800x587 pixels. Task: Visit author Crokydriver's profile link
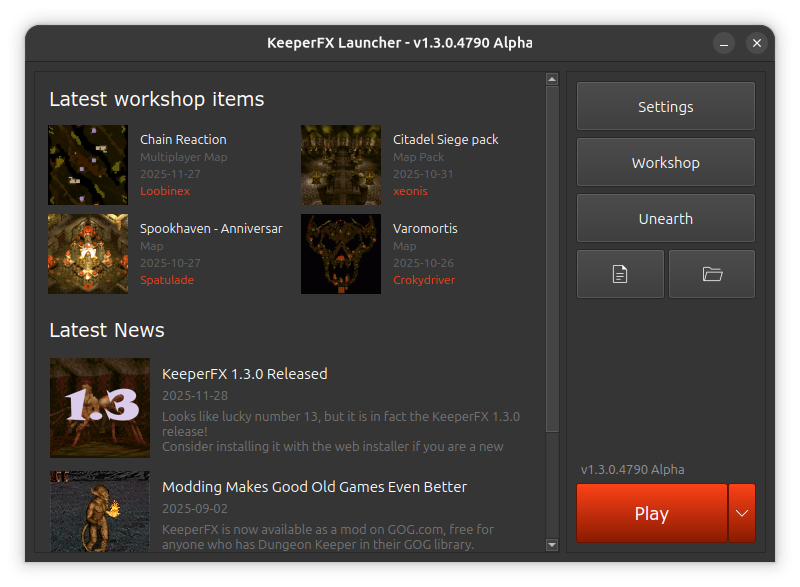424,280
